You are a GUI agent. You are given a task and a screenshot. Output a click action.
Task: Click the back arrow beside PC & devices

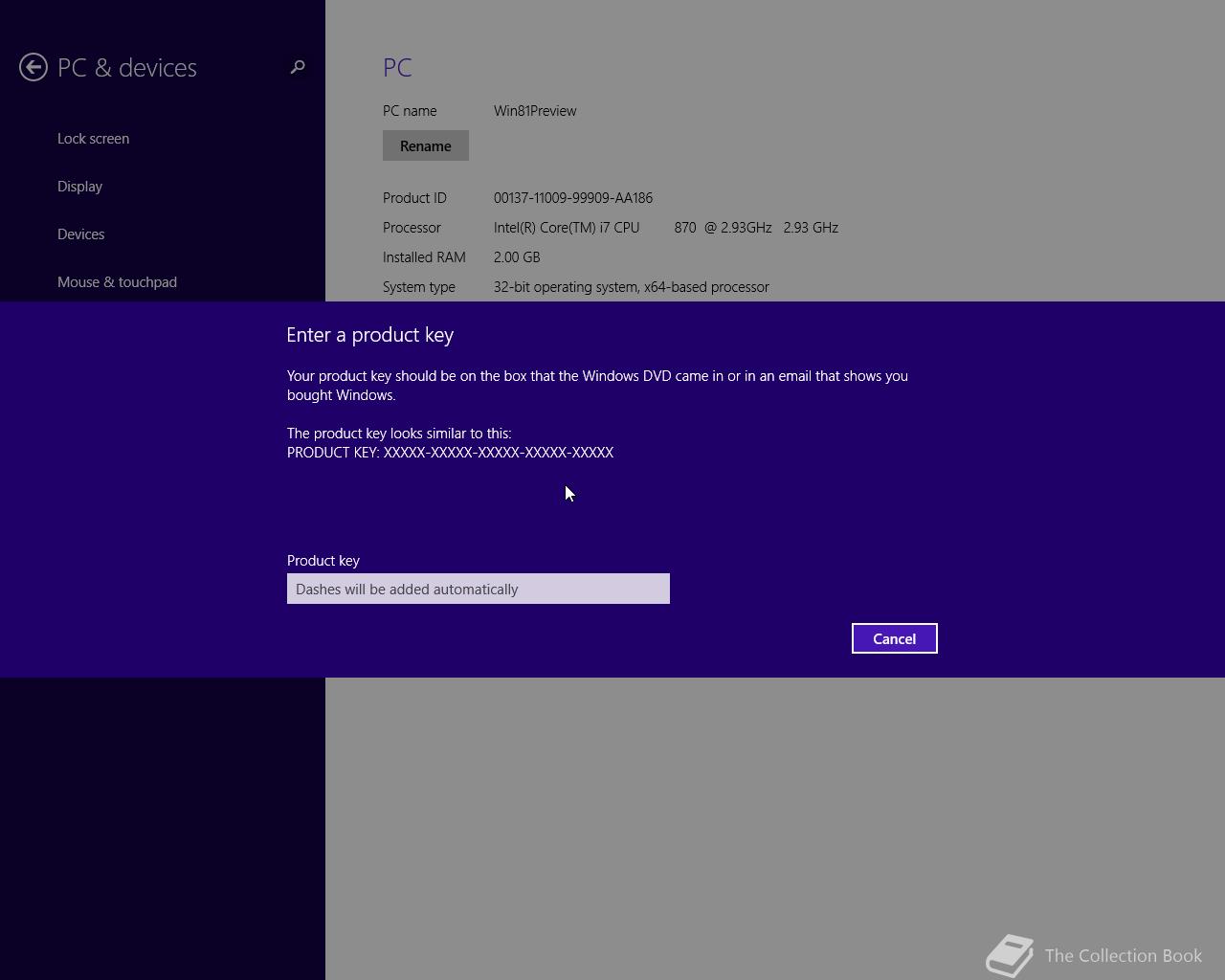[33, 67]
